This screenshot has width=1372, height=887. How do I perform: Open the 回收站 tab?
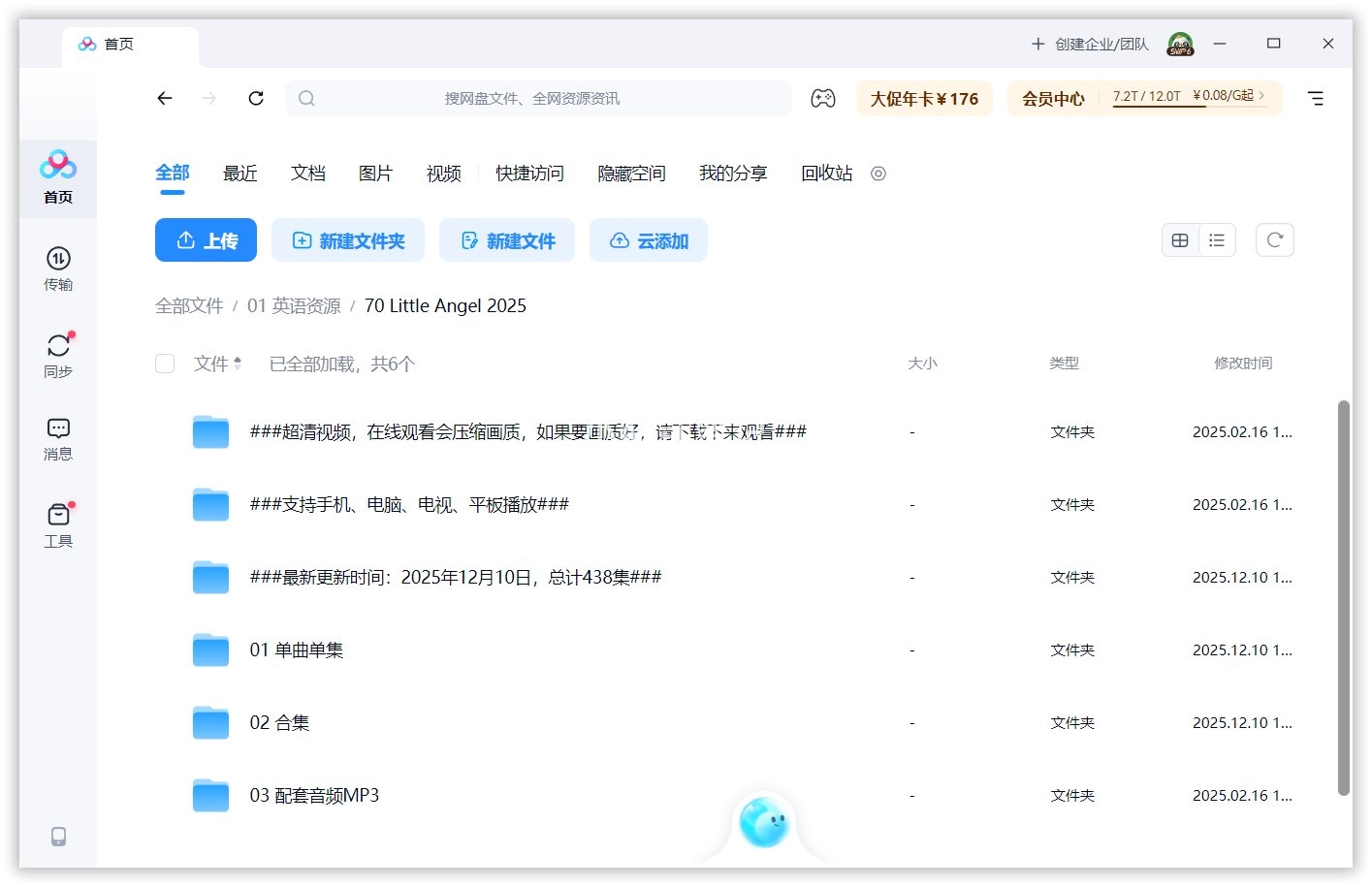click(826, 174)
